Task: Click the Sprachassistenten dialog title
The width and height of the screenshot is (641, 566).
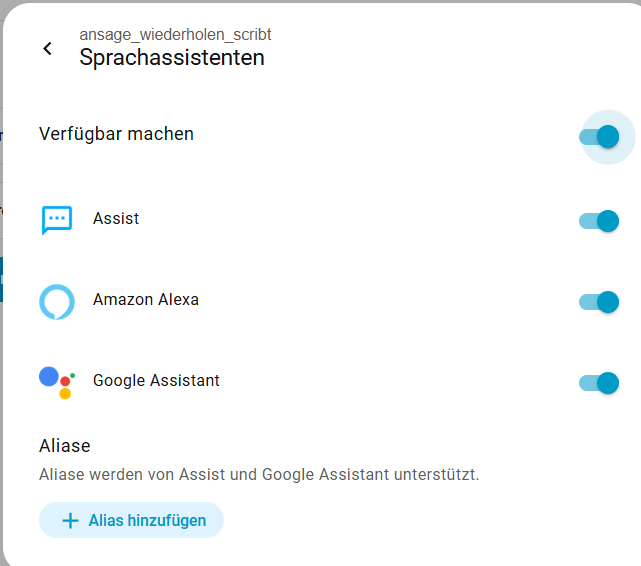Action: click(x=172, y=57)
